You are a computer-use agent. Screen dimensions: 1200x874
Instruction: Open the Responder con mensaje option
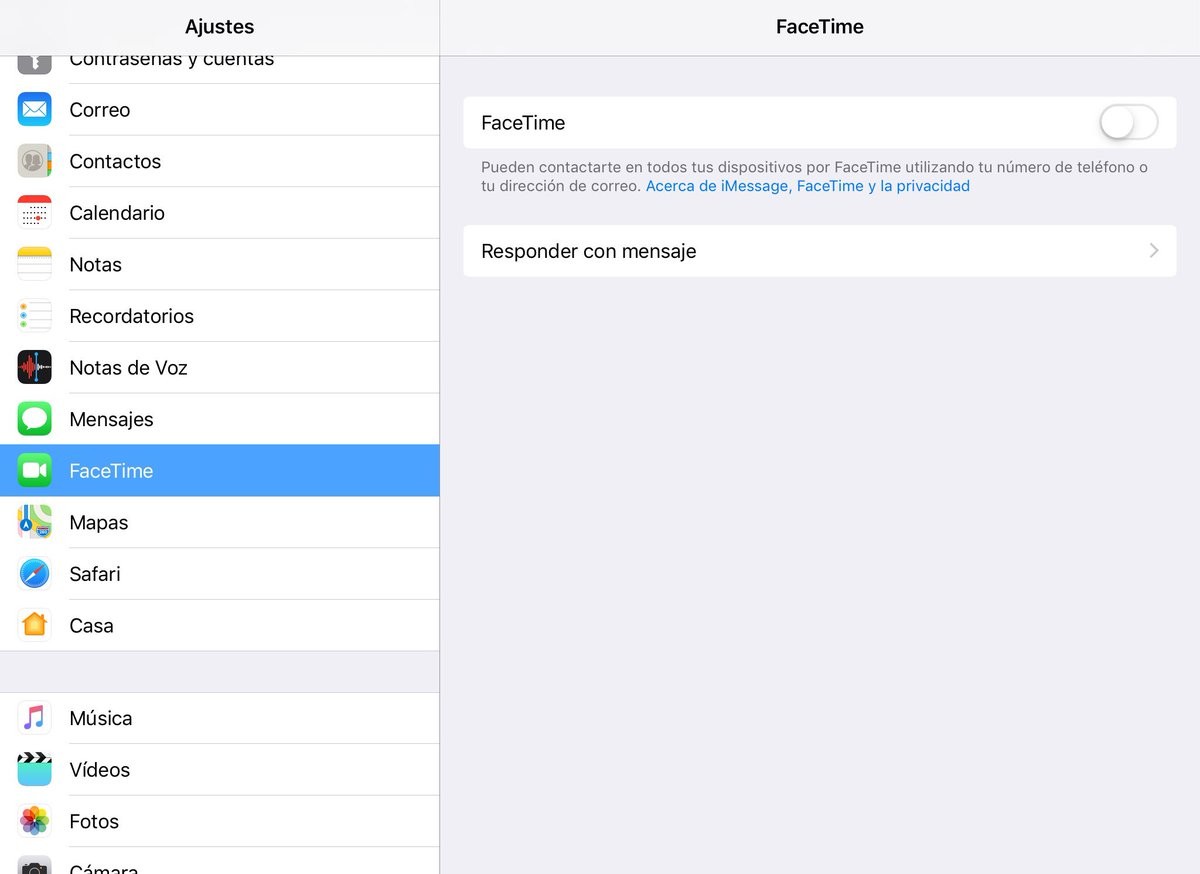click(820, 251)
